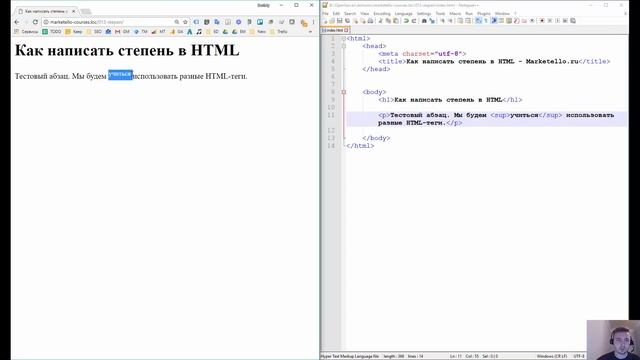The width and height of the screenshot is (640, 360).
Task: Click the heading "Как написать степень в HTML"
Action: pyautogui.click(x=127, y=50)
